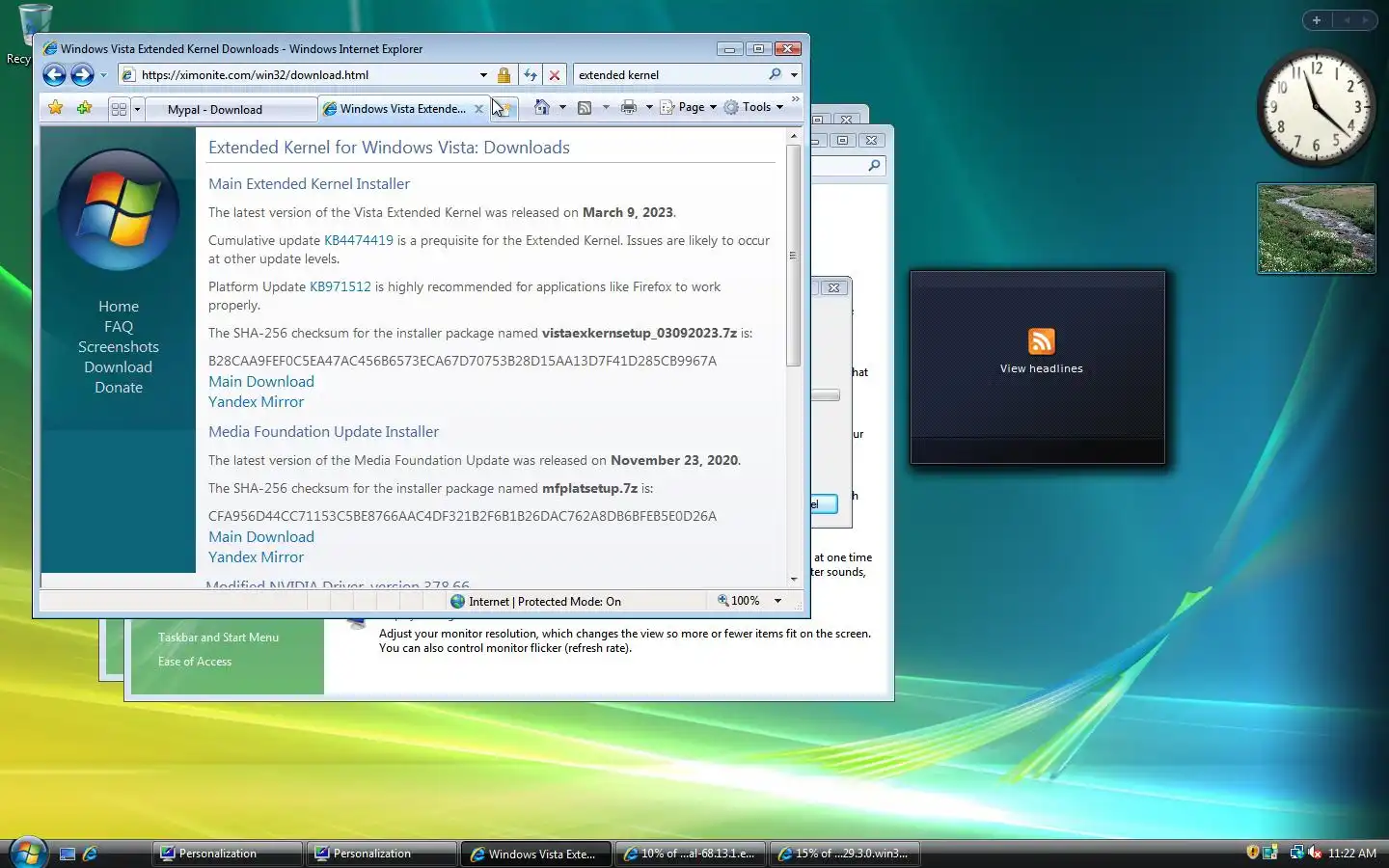This screenshot has height=868, width=1389.
Task: Click Main Download under Extended Kernel Installer
Action: click(x=261, y=381)
